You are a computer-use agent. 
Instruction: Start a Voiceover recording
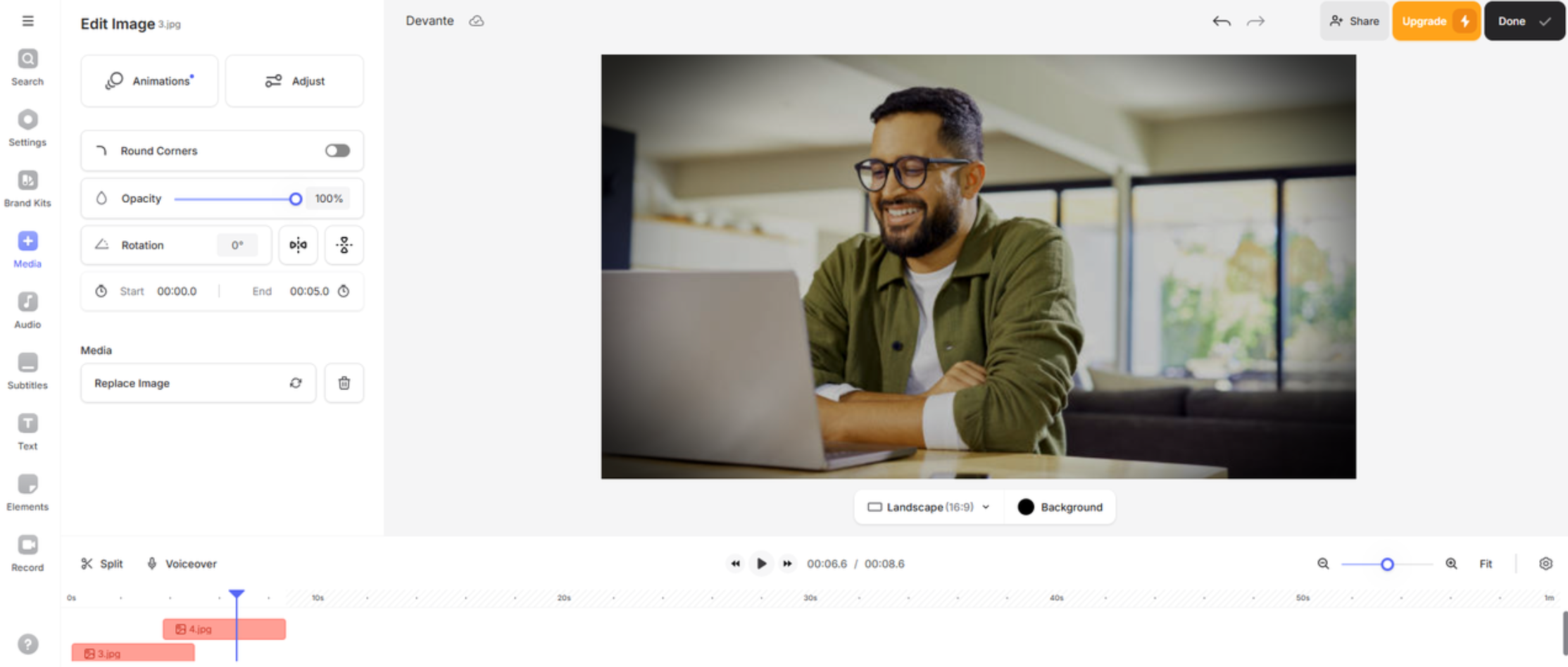(x=182, y=563)
